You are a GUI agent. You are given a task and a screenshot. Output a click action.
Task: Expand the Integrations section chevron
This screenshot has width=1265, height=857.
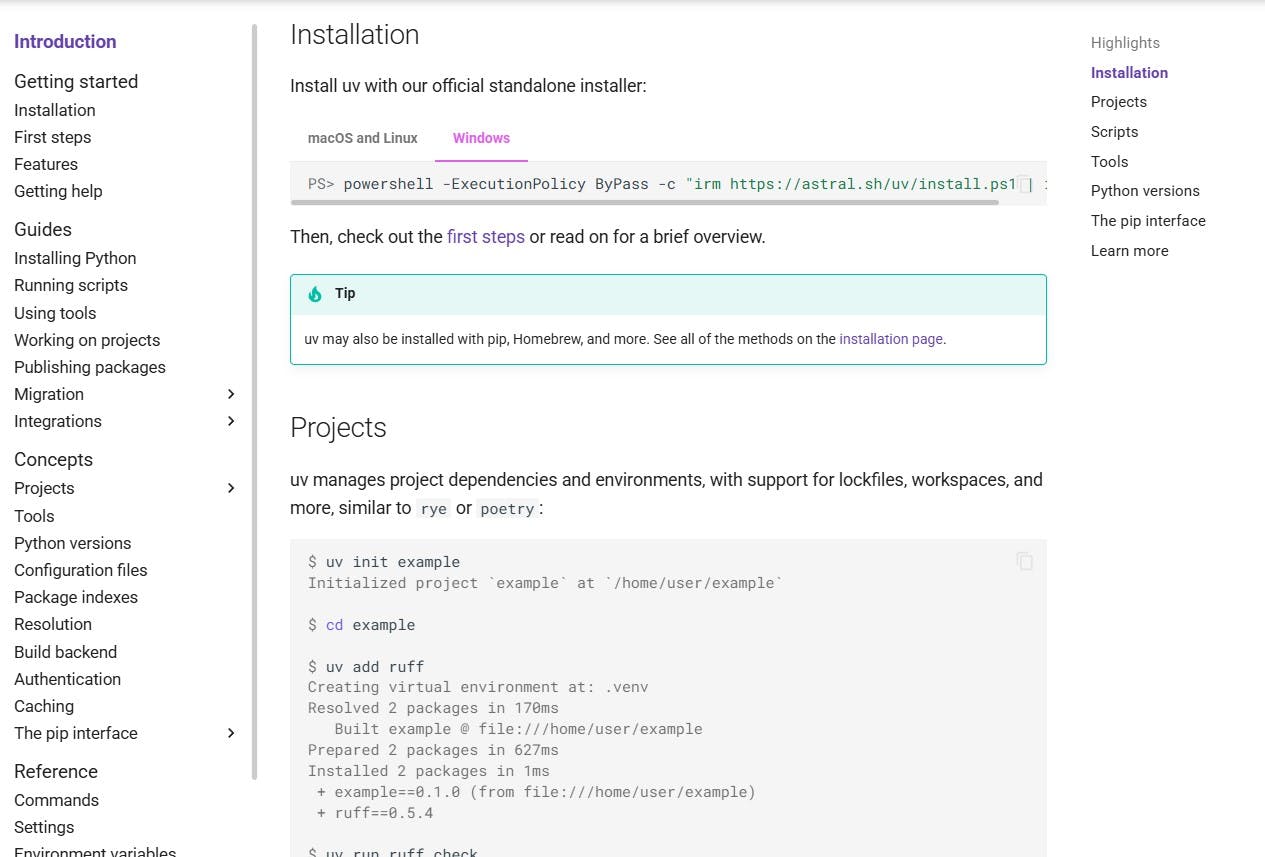point(231,421)
